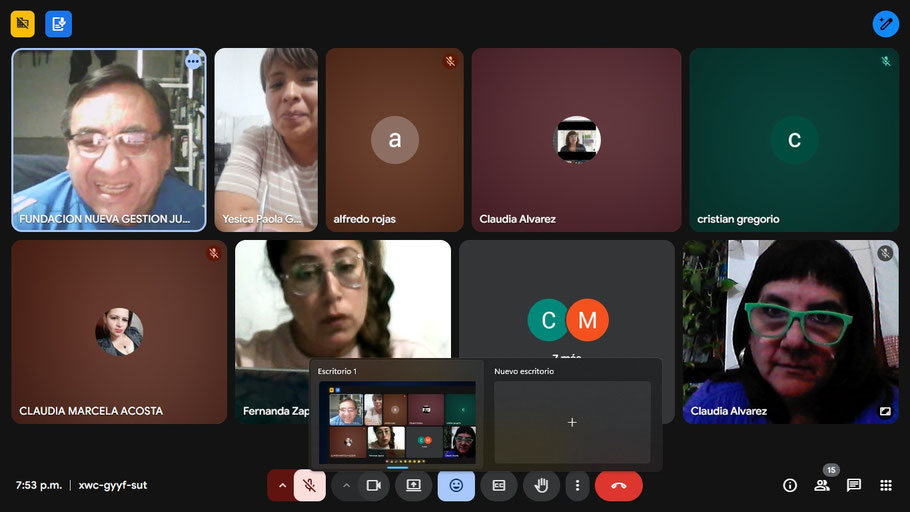Open more options three-dot menu
The width and height of the screenshot is (910, 512).
point(577,485)
